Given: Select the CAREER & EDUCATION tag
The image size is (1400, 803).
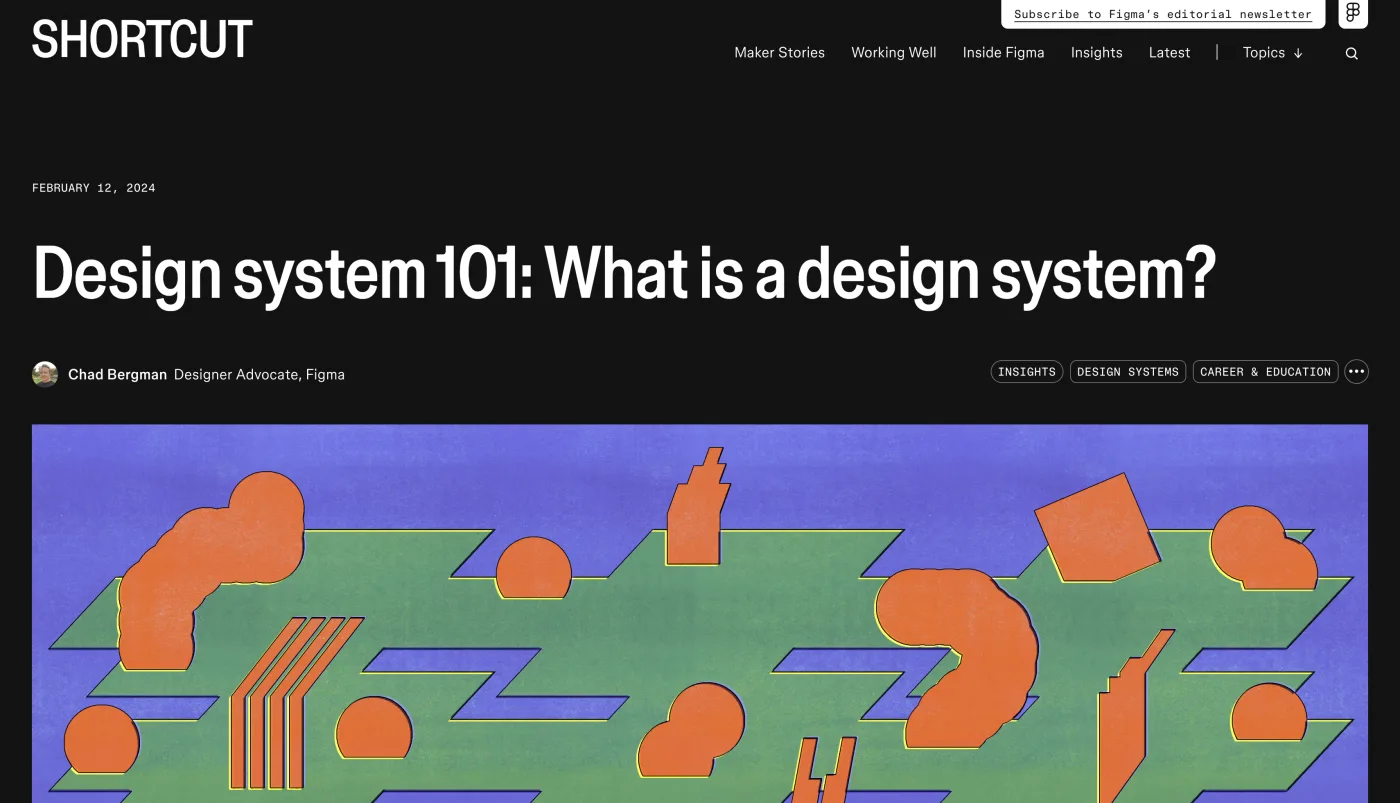Looking at the screenshot, I should coord(1266,372).
